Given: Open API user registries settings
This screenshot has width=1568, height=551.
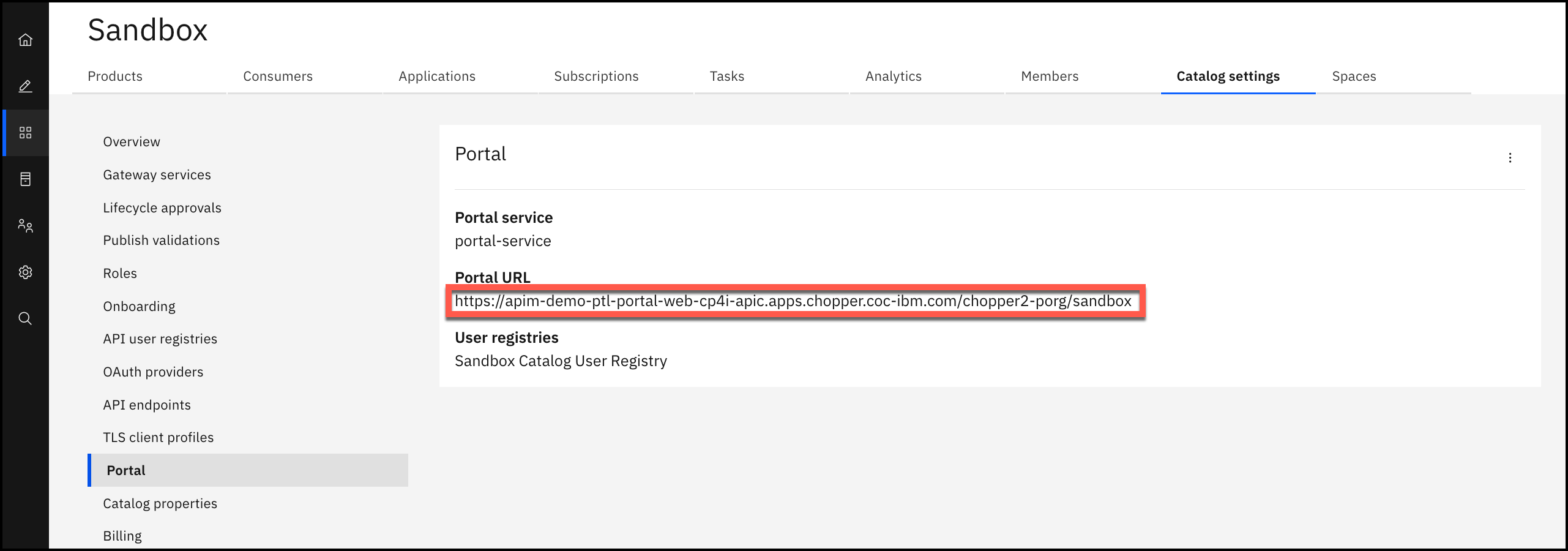Looking at the screenshot, I should [248, 339].
